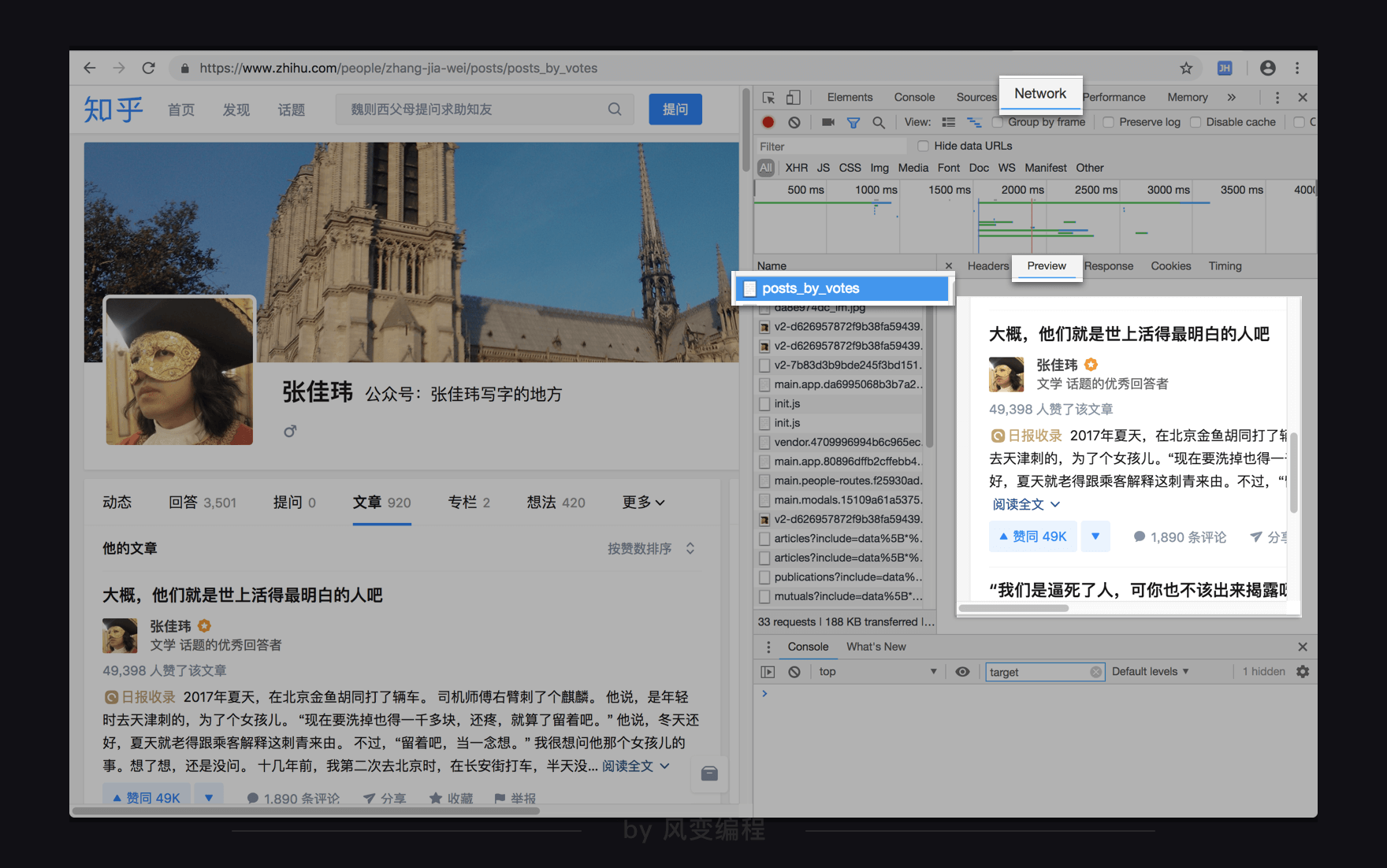
Task: Open console settings via the gear icon
Action: [1303, 671]
